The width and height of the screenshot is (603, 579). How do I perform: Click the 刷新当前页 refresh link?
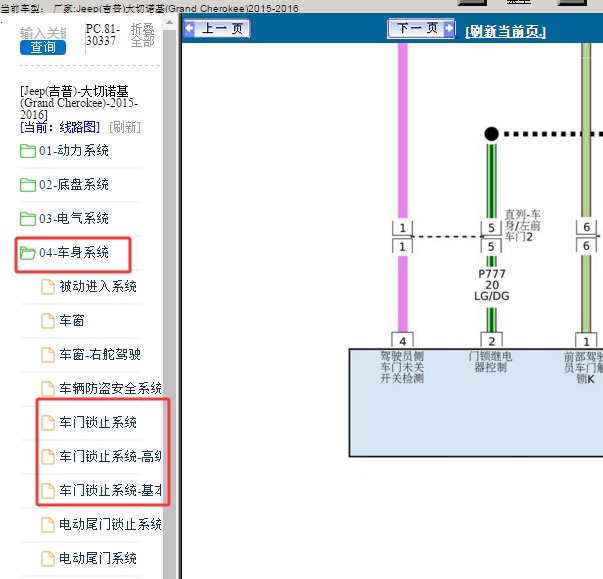point(505,32)
